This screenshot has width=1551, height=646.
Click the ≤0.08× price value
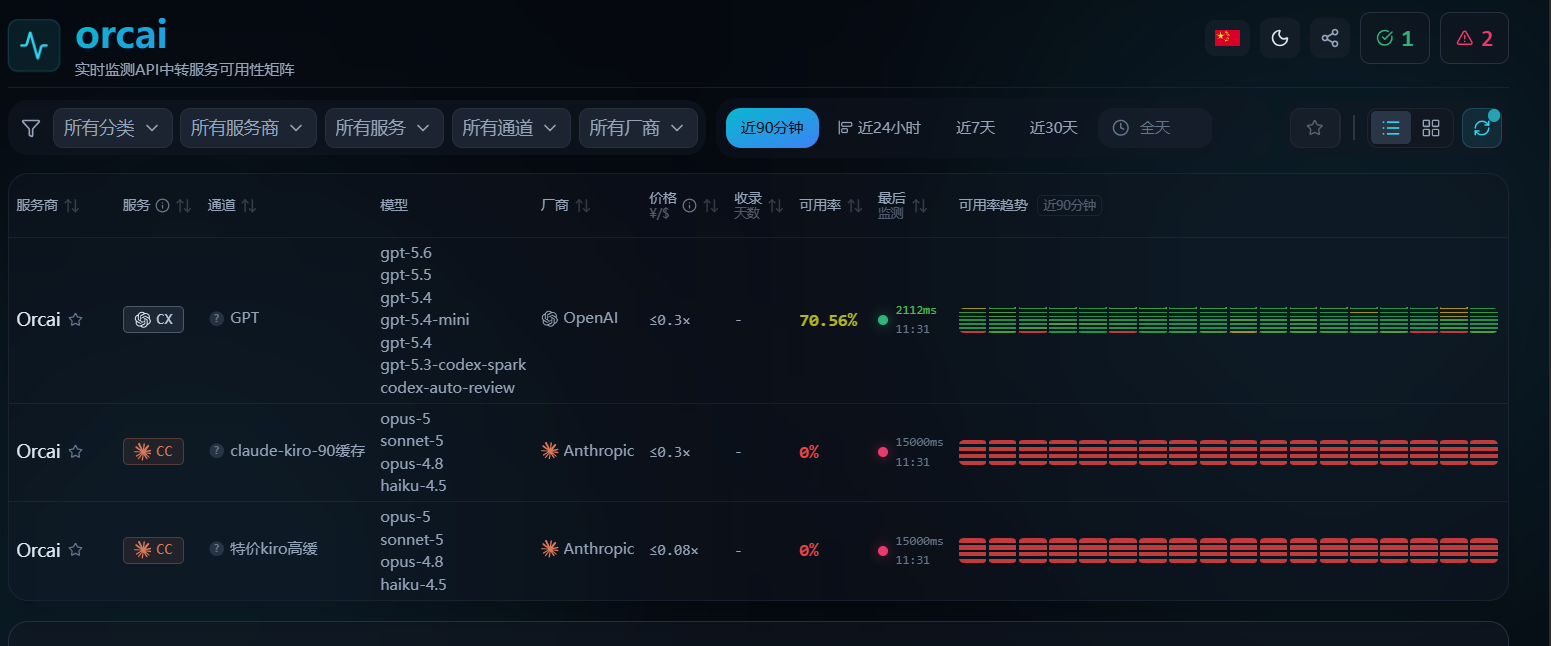coord(674,550)
